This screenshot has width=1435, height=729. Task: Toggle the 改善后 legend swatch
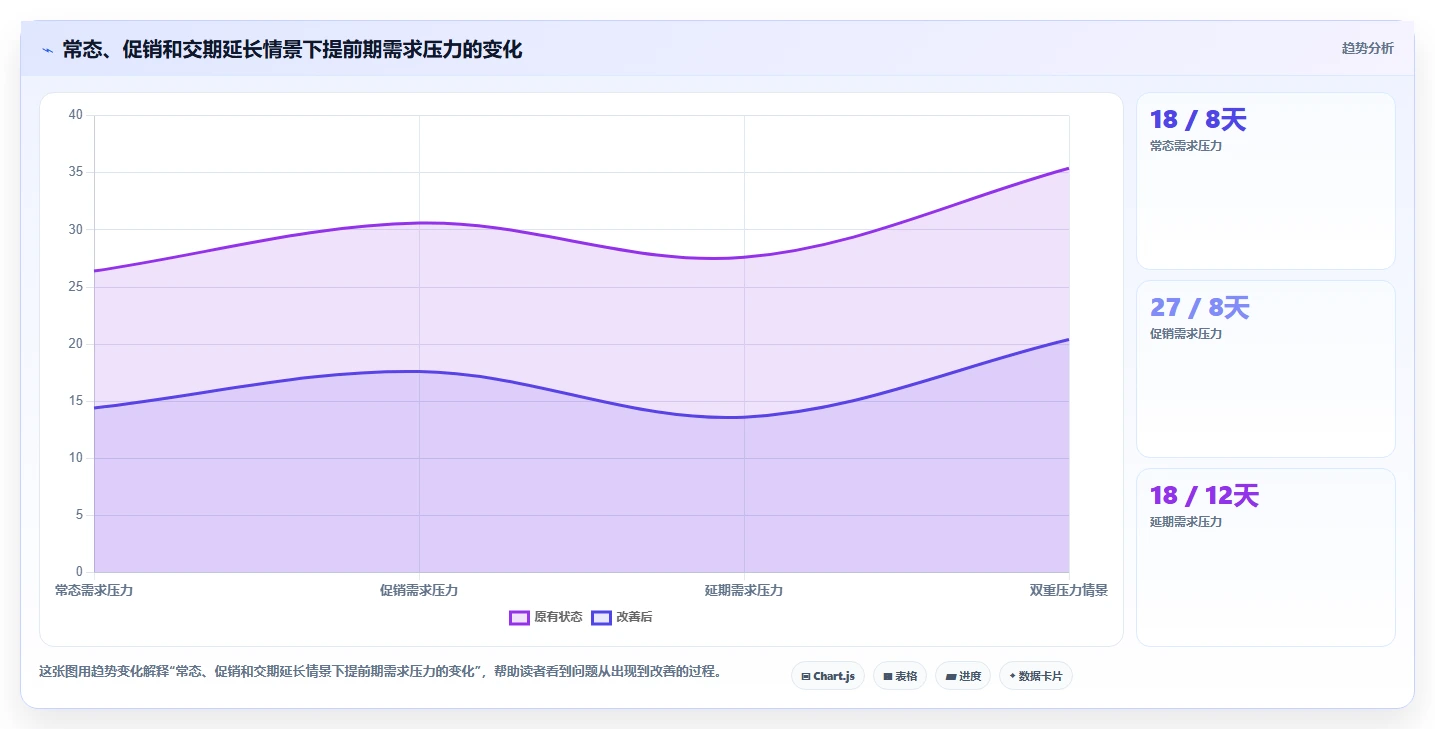pyautogui.click(x=601, y=617)
